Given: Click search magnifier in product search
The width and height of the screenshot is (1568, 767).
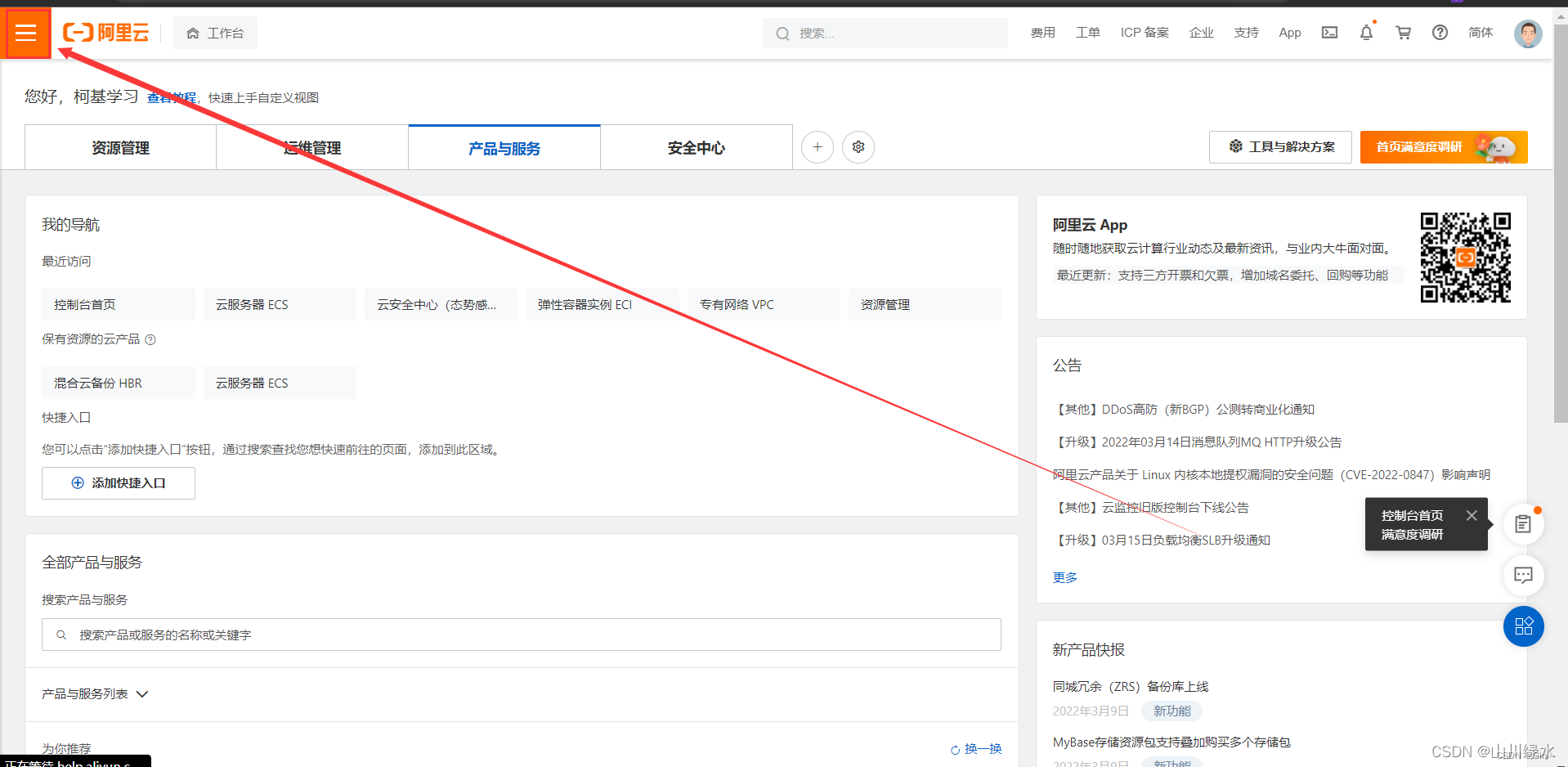Looking at the screenshot, I should (x=61, y=635).
